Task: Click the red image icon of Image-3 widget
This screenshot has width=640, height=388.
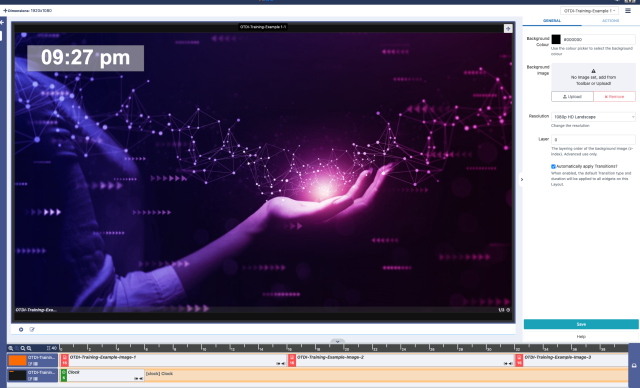Action: (x=519, y=360)
